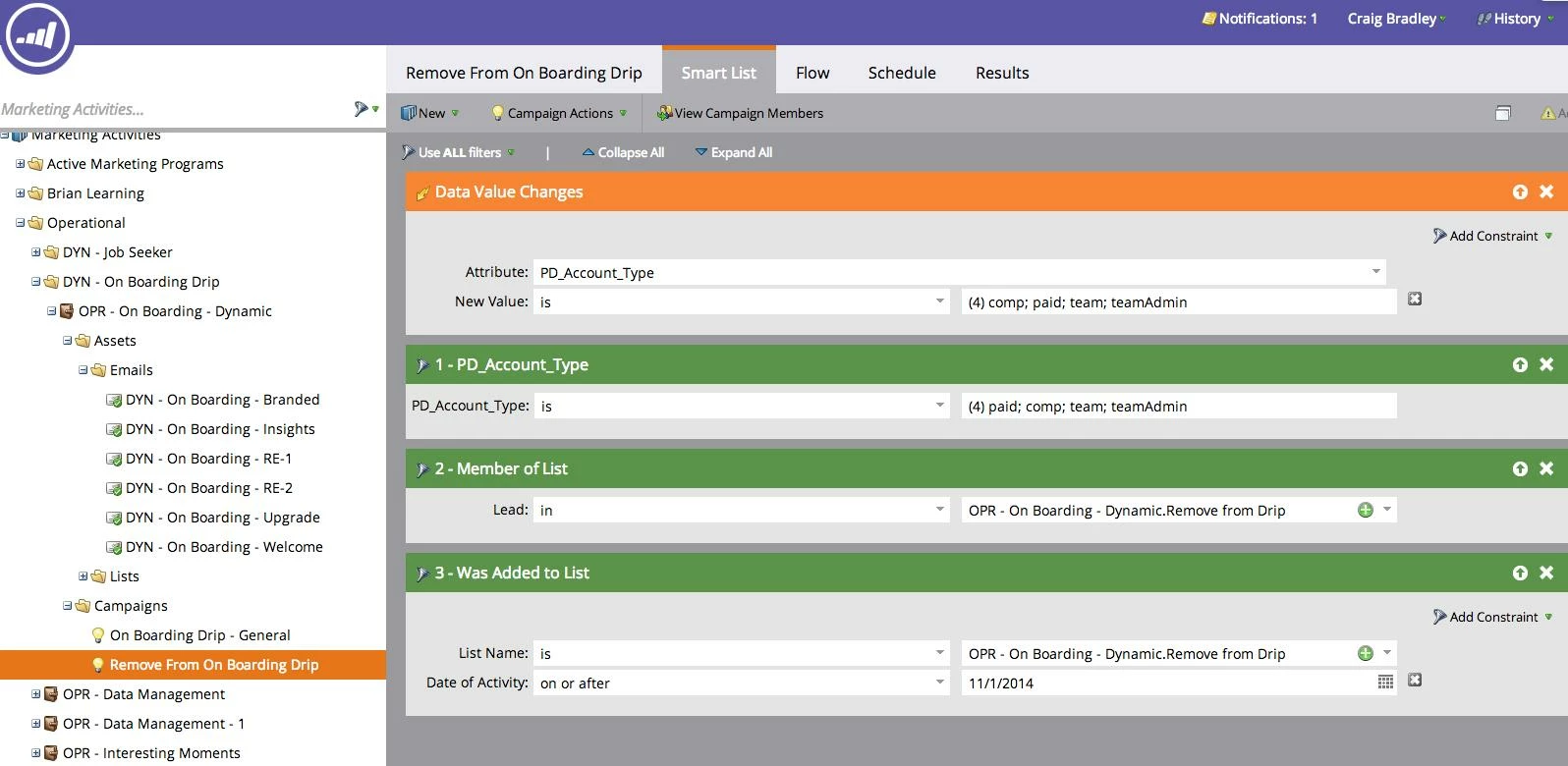Viewport: 1568px width, 766px height.
Task: Click the tree filter icon beside search
Action: point(366,109)
